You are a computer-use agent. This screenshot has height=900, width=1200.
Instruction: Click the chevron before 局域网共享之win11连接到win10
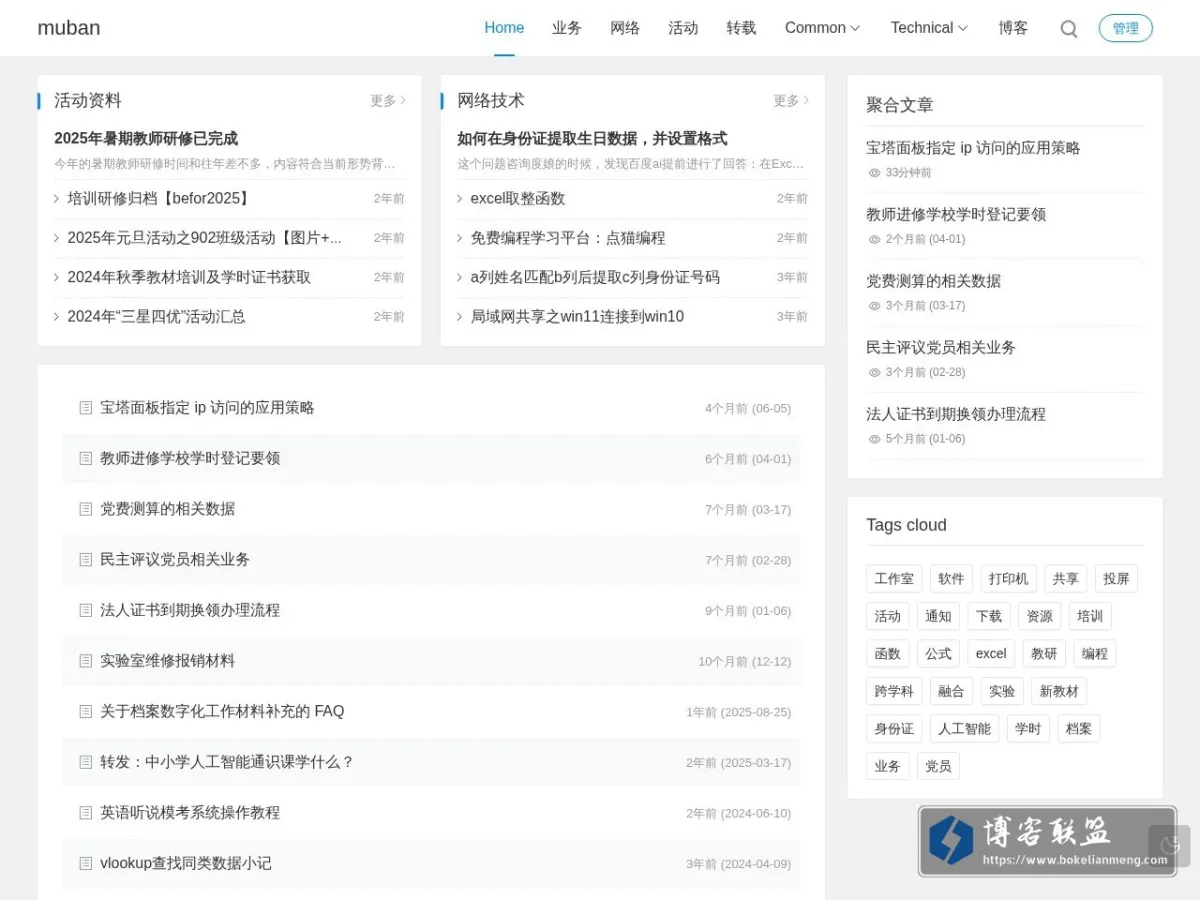pyautogui.click(x=460, y=316)
